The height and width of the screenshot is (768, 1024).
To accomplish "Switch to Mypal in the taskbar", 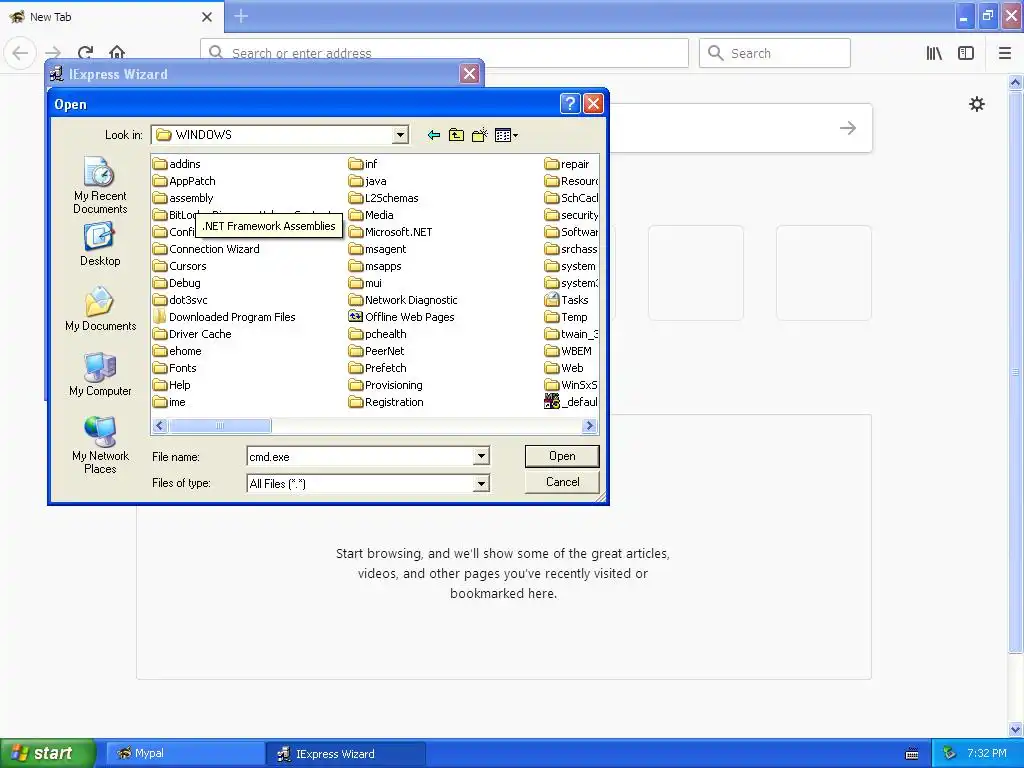I will coord(184,754).
